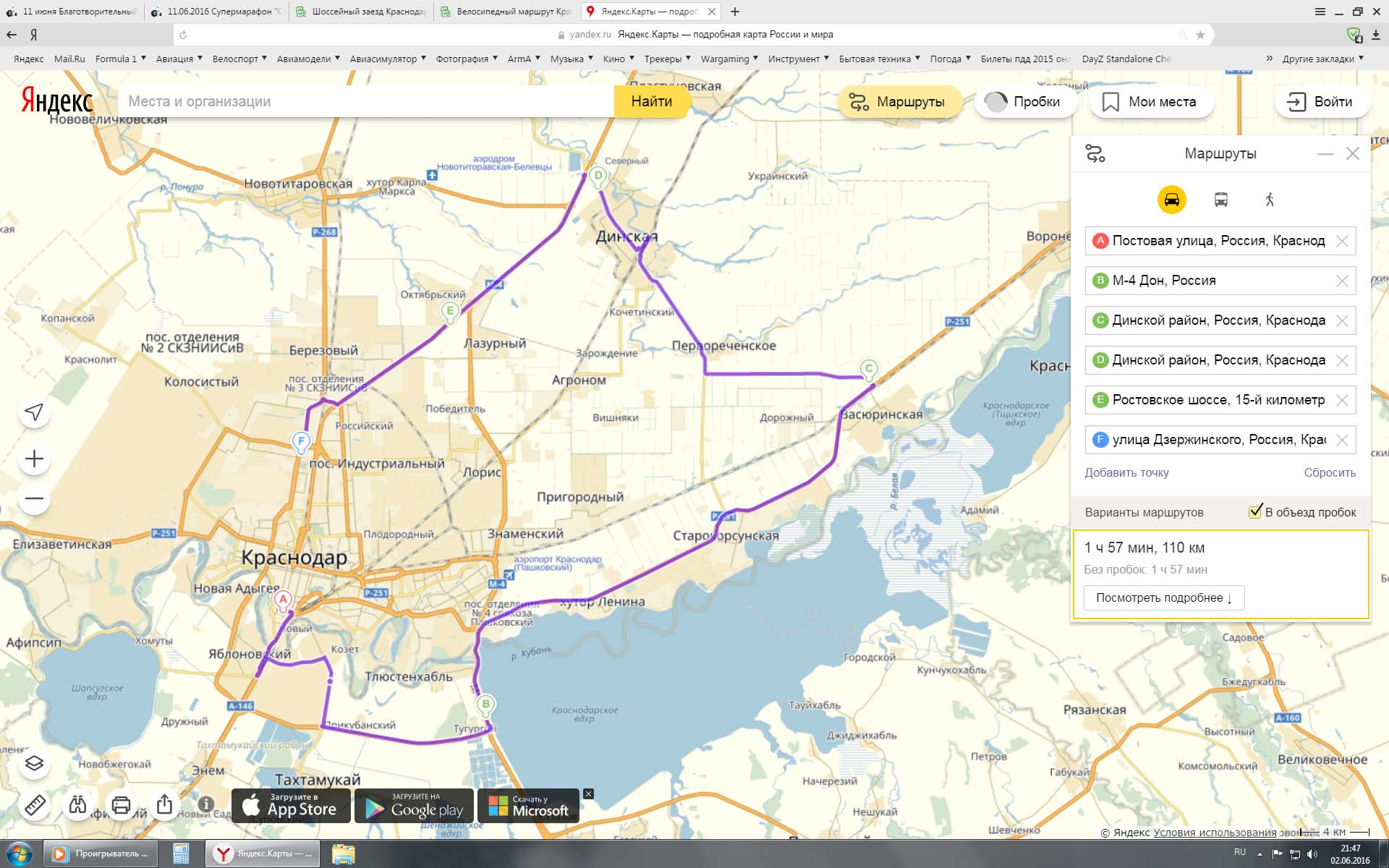1389x868 pixels.
Task: Select car driving route mode
Action: [1171, 200]
